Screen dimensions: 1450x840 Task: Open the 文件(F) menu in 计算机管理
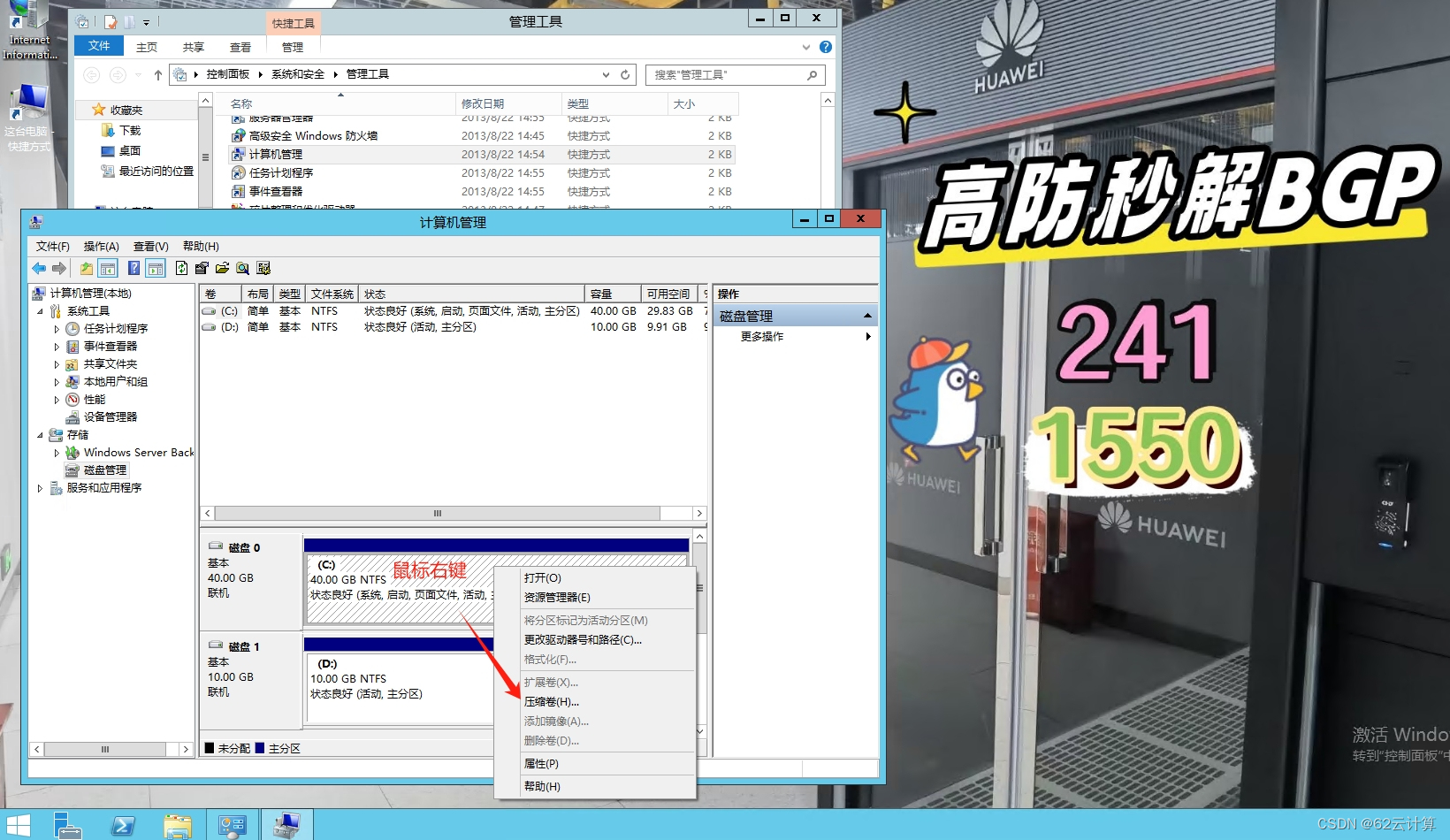52,247
